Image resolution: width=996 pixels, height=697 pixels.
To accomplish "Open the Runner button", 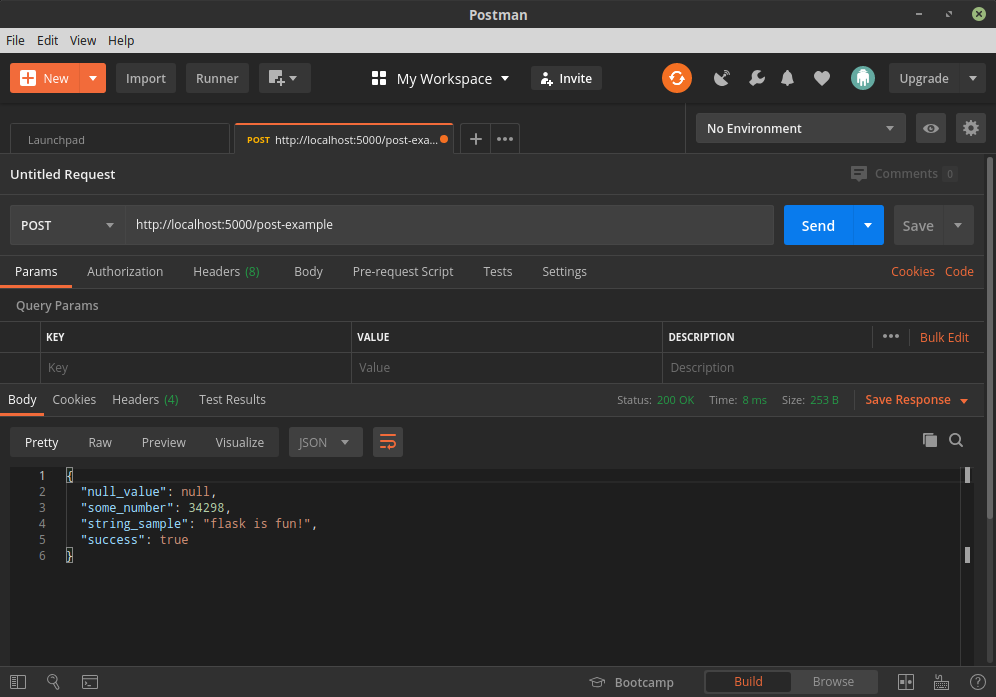I will pyautogui.click(x=217, y=78).
